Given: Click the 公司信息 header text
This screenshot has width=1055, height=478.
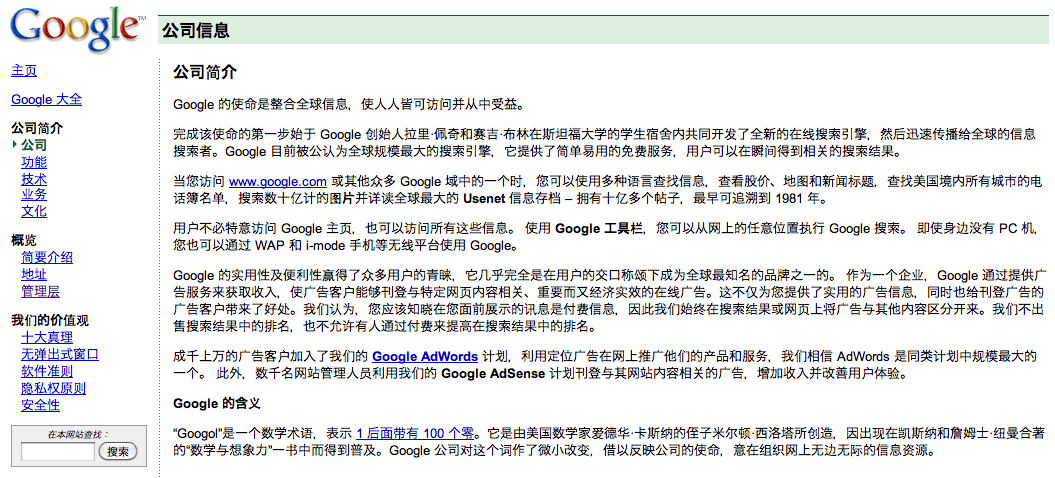Looking at the screenshot, I should point(195,30).
